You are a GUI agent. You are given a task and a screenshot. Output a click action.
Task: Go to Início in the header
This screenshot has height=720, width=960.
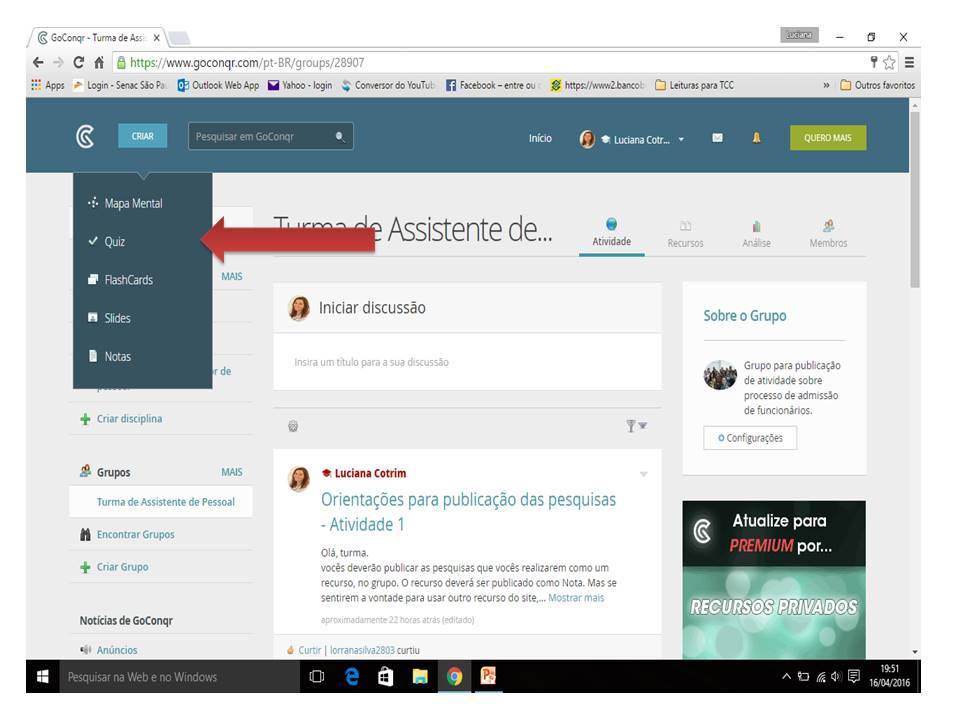click(x=540, y=138)
